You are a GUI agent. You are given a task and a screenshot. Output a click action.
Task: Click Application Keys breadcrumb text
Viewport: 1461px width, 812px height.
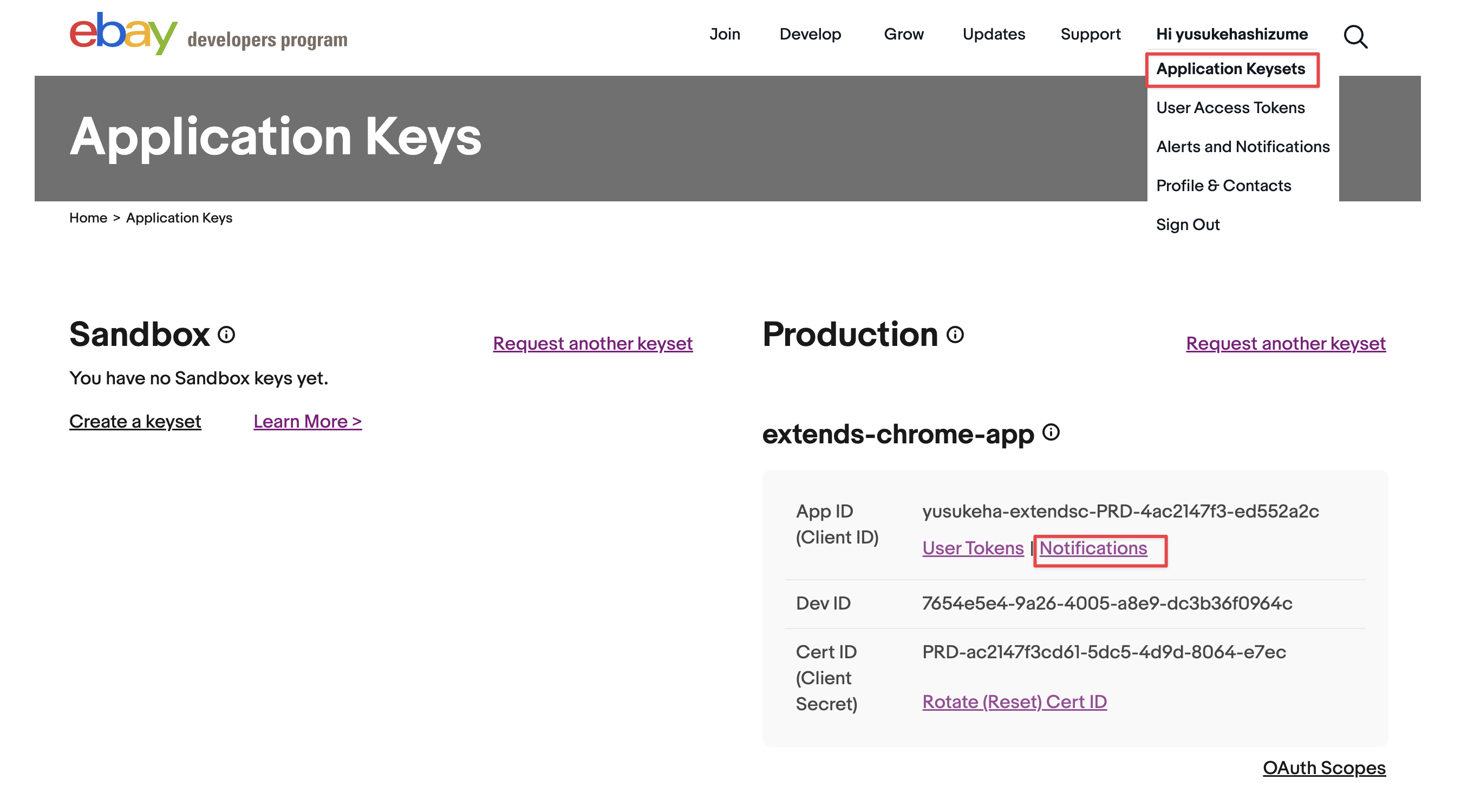click(x=179, y=218)
